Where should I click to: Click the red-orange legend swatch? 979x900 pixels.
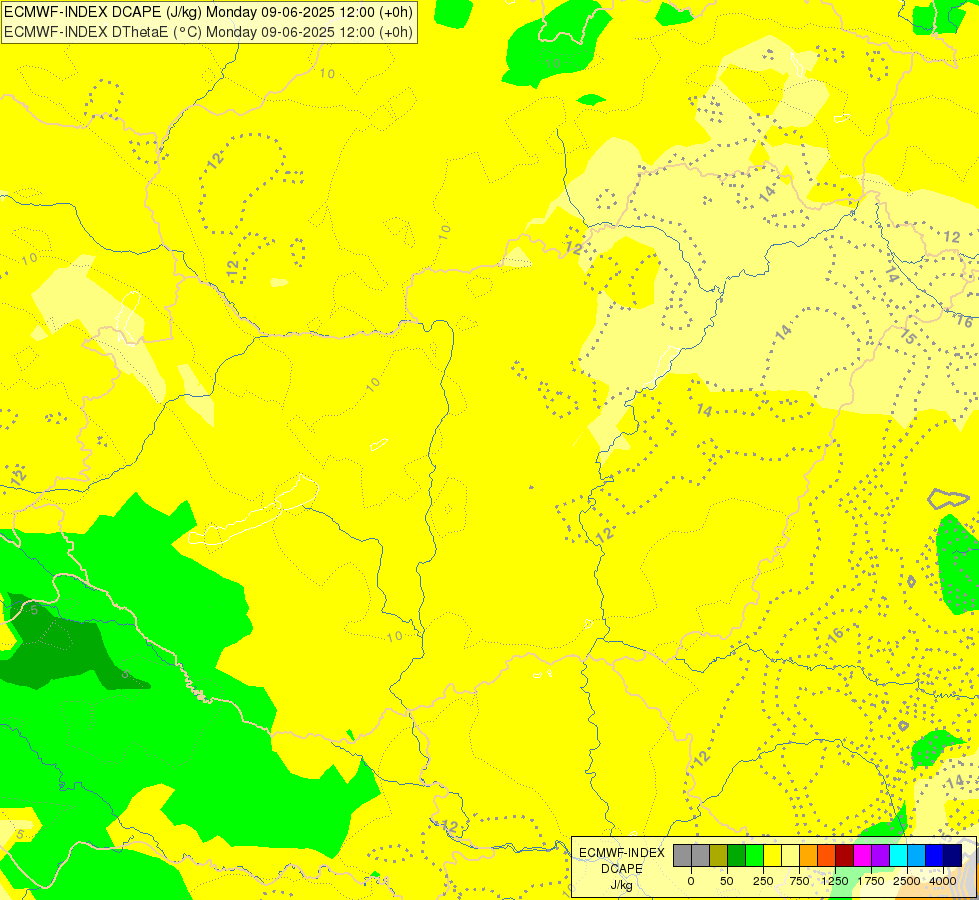tap(827, 856)
